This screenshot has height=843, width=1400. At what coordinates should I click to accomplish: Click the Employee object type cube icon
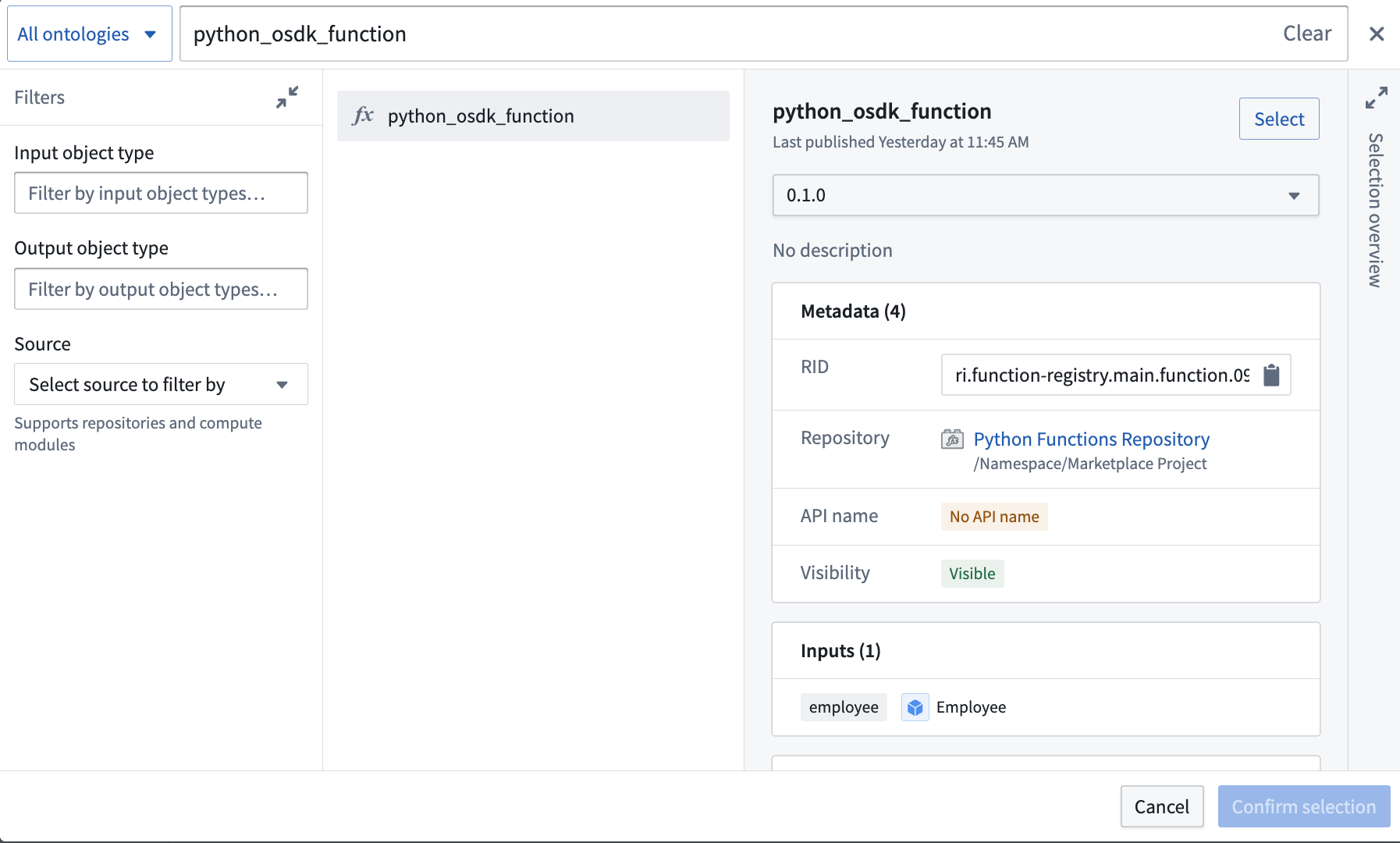click(x=915, y=707)
